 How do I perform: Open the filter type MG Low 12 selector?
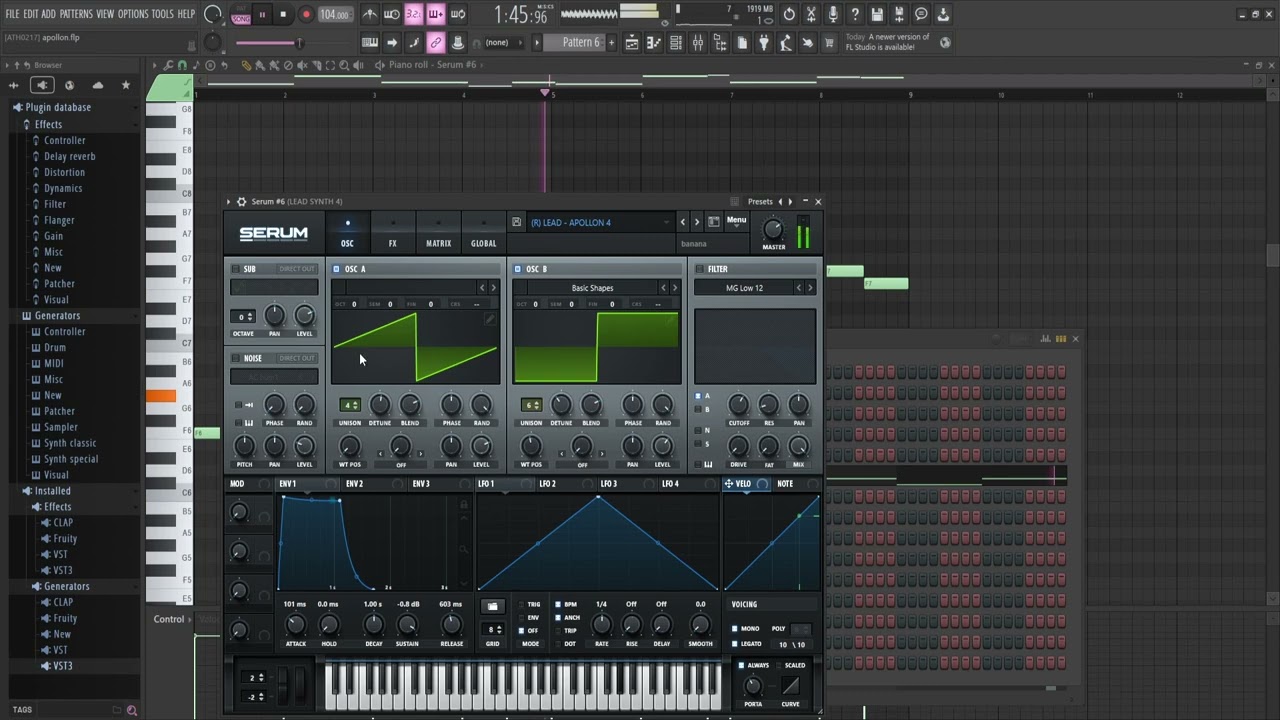point(744,288)
